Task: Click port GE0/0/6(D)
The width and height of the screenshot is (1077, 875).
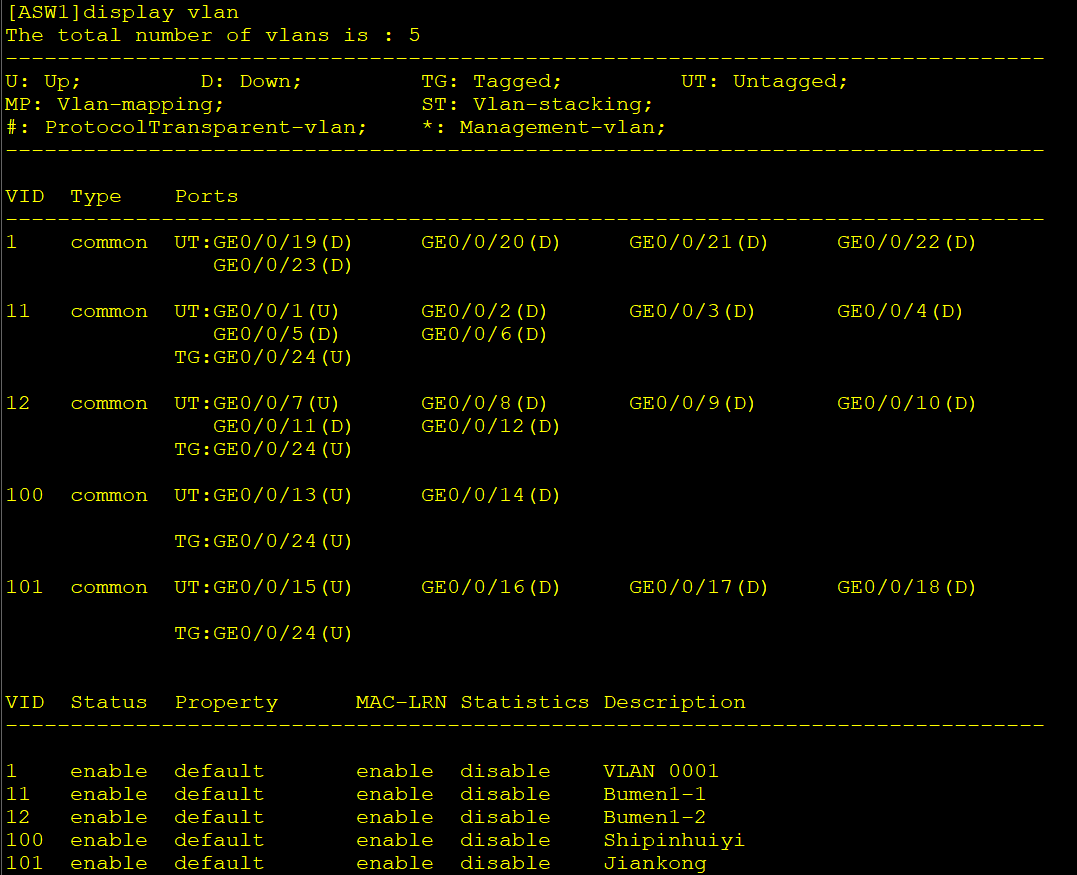Action: [484, 334]
